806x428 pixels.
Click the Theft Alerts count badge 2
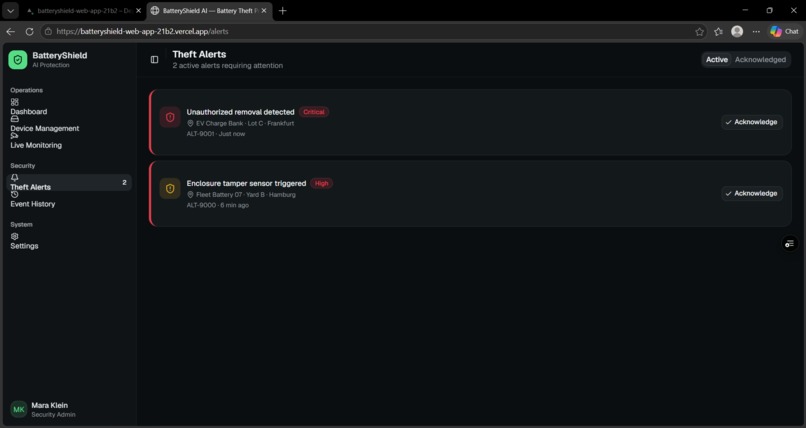[124, 182]
